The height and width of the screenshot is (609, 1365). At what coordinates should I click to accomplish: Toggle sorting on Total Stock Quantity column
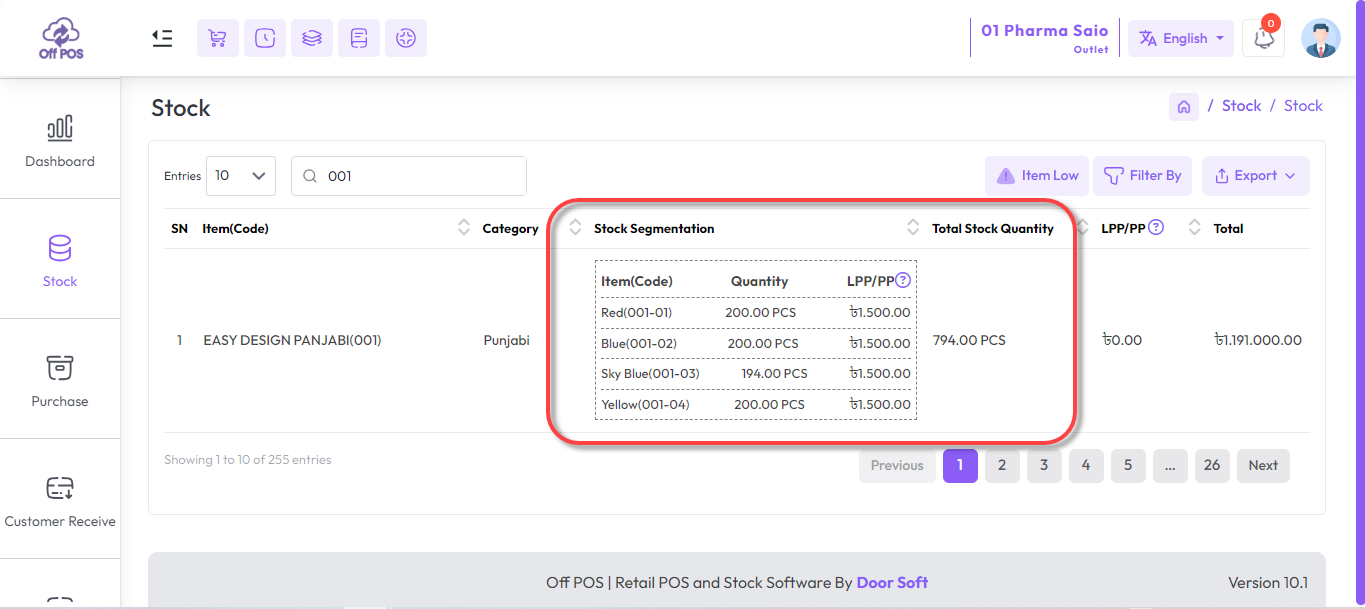pyautogui.click(x=1082, y=227)
